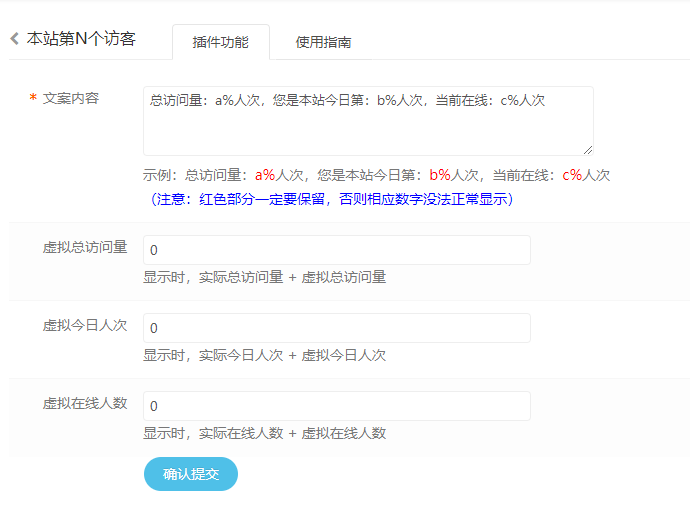Click the 本站第N个访客 page title

(81, 39)
